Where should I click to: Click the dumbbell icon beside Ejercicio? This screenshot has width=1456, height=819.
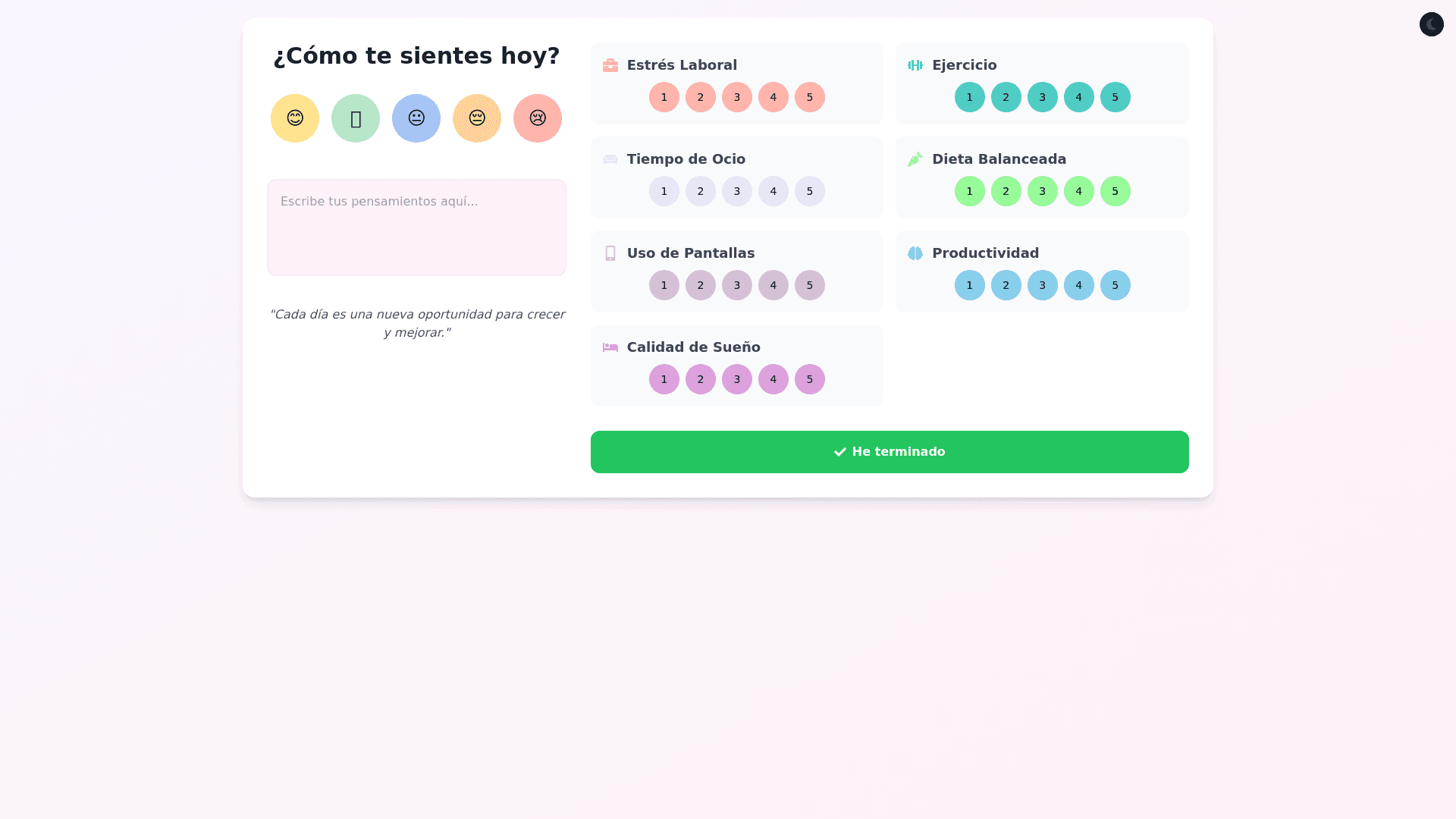(915, 65)
